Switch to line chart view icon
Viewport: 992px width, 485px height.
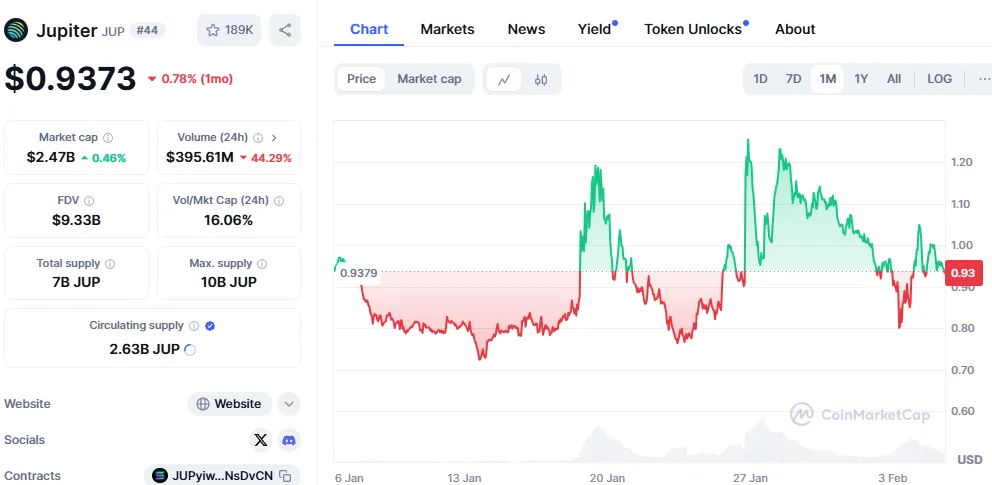pyautogui.click(x=504, y=79)
